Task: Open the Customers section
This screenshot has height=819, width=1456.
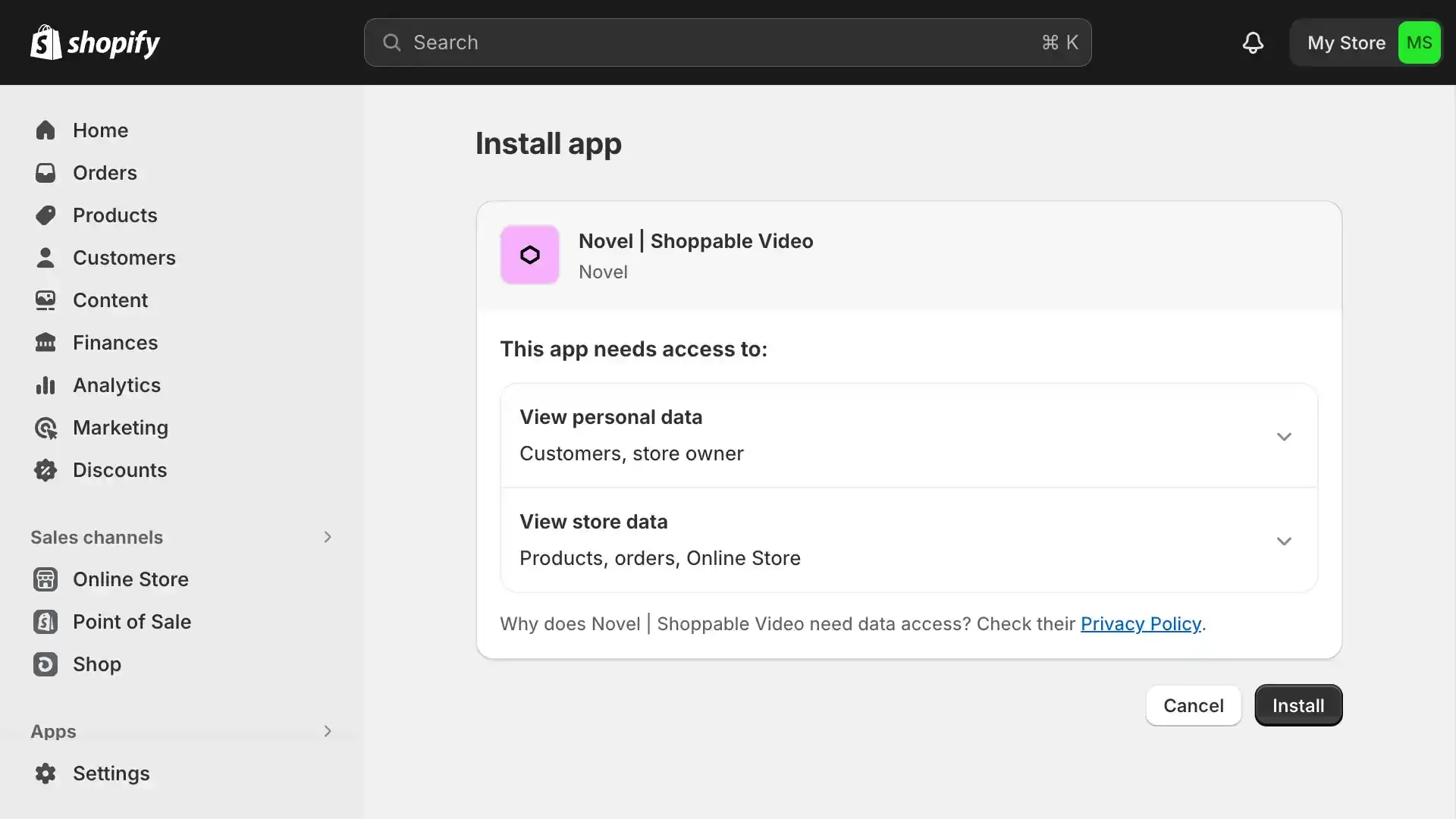Action: pyautogui.click(x=124, y=257)
